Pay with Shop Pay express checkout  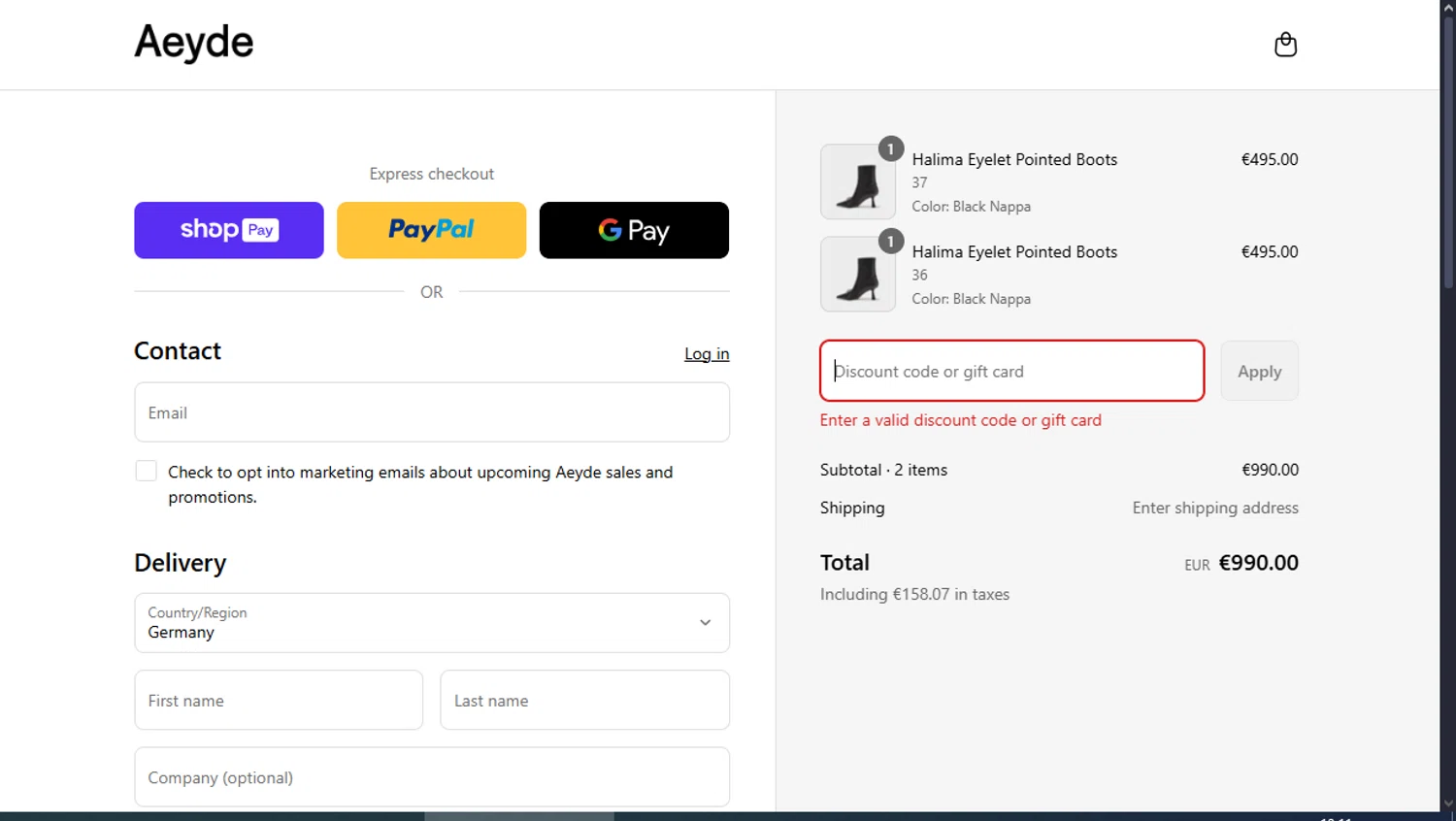pyautogui.click(x=229, y=230)
